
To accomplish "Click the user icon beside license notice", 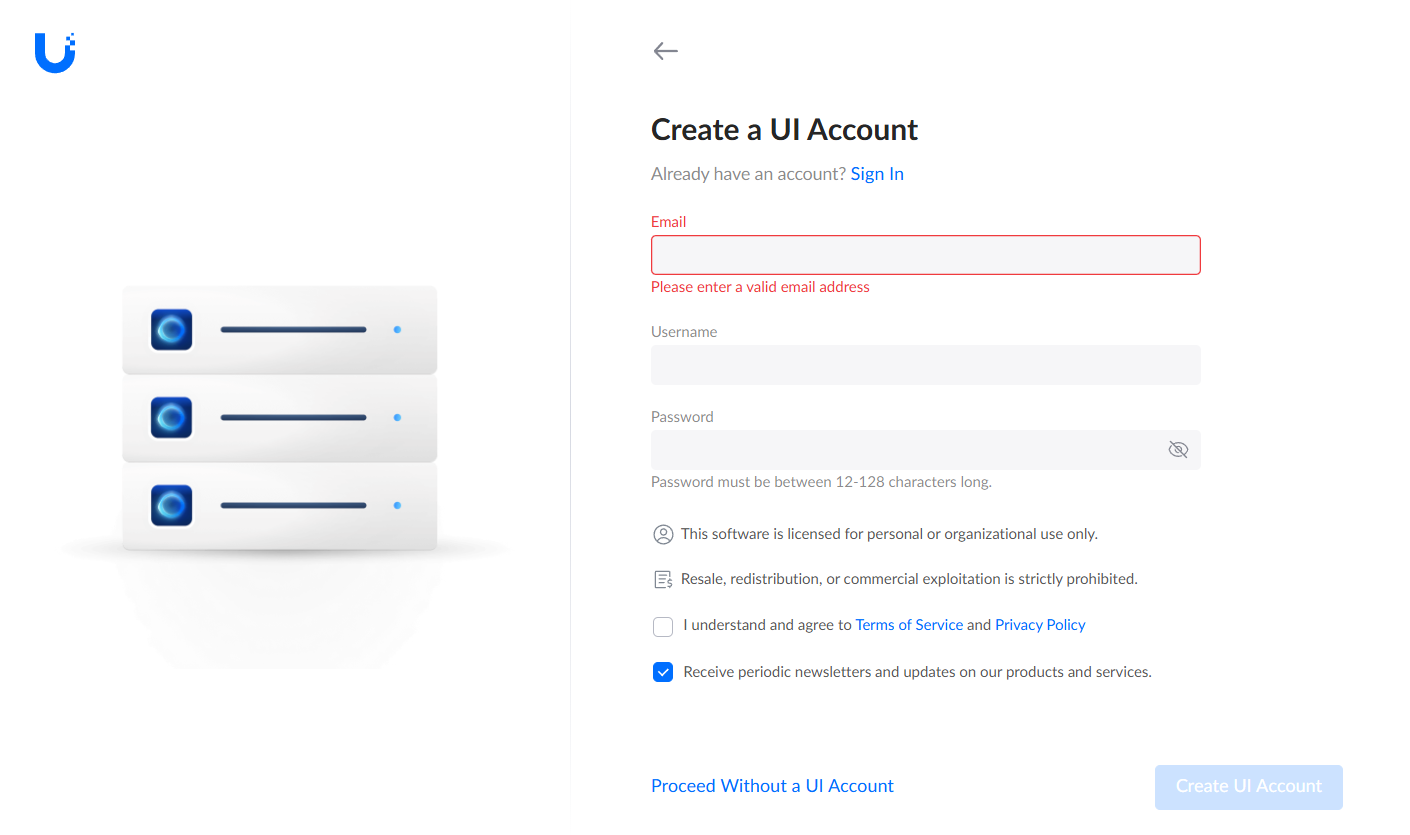I will pyautogui.click(x=663, y=534).
